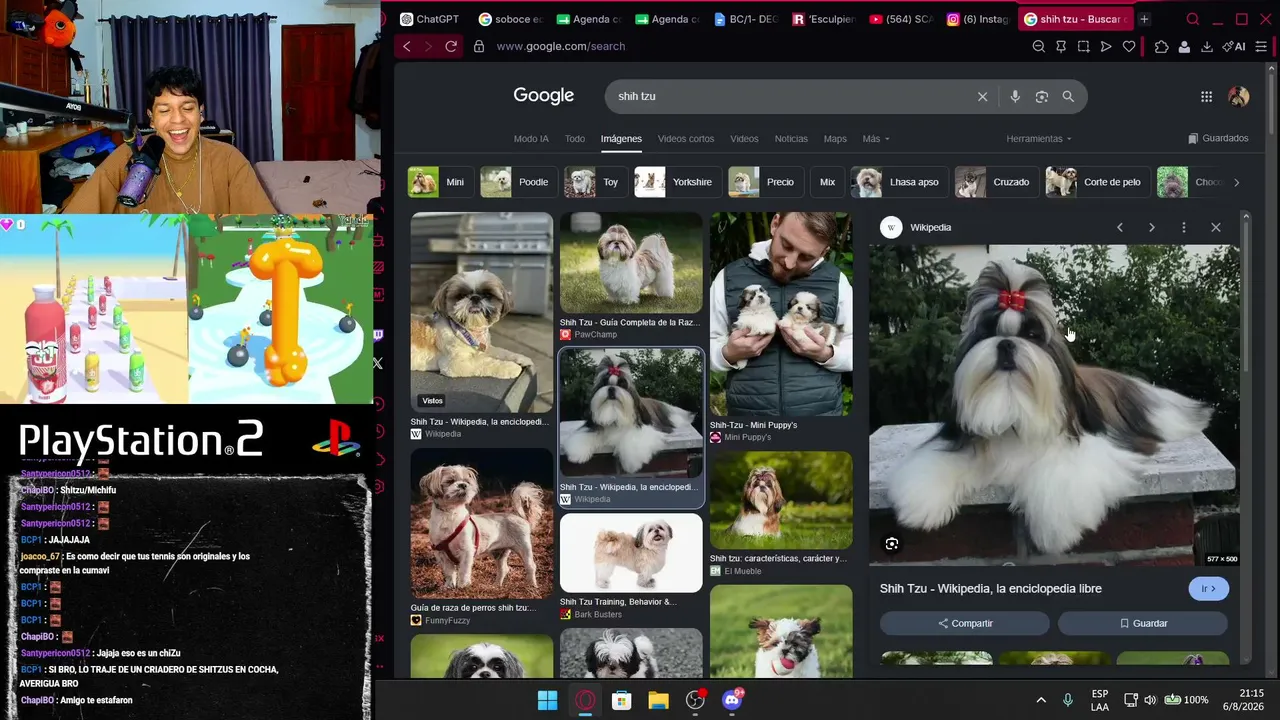The height and width of the screenshot is (720, 1280).
Task: Open more options in the image preview
Action: [x=1184, y=227]
